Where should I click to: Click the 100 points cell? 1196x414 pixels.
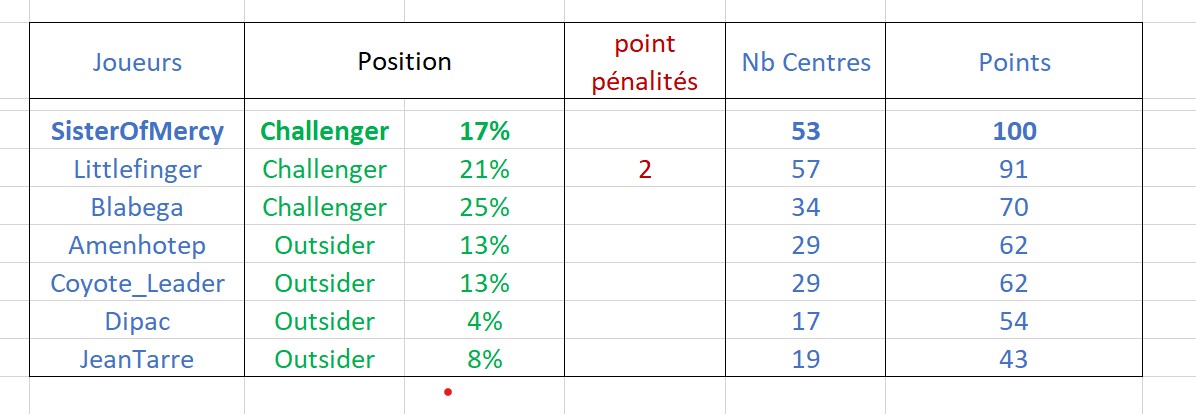(x=1014, y=131)
